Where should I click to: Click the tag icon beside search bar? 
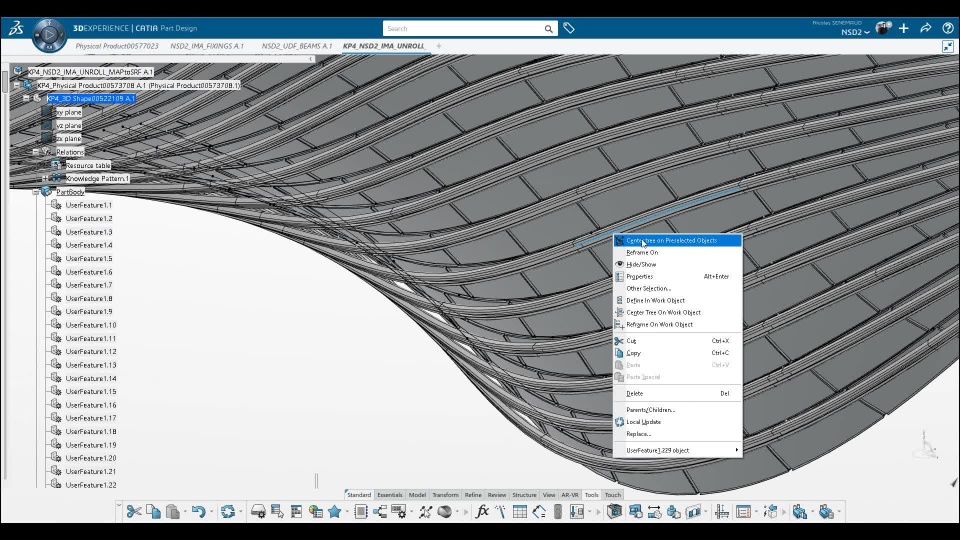pyautogui.click(x=569, y=29)
